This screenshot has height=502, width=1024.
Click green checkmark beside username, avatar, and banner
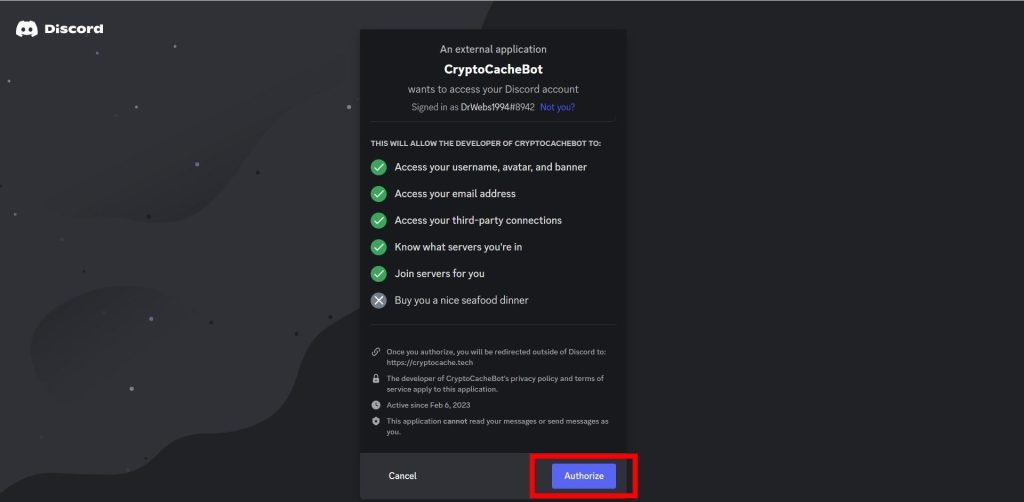tap(379, 167)
